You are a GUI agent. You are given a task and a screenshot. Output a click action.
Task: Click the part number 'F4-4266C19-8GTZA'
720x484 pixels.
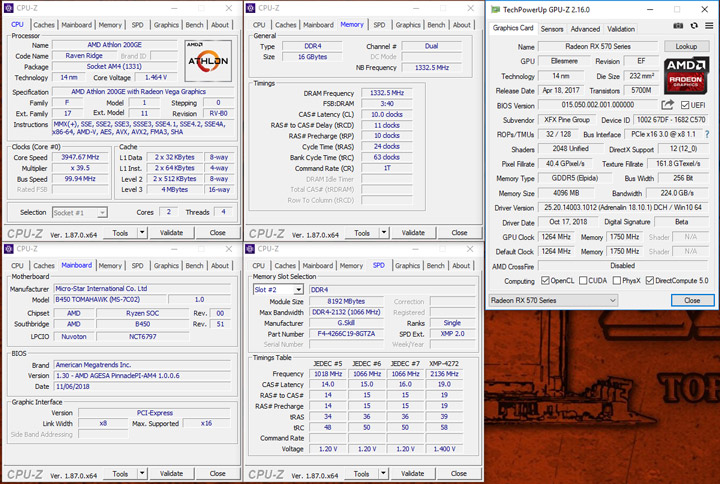346,334
